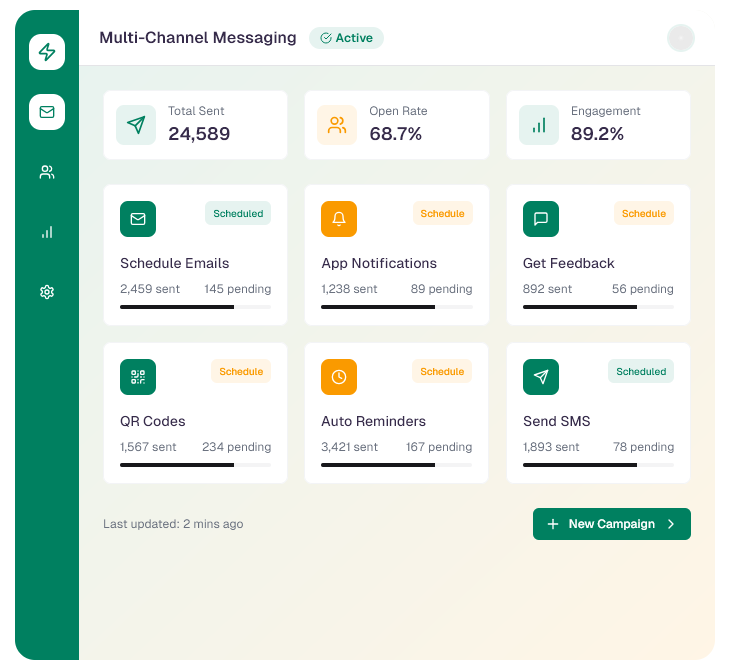Click the plus icon on New Campaign button
The image size is (730, 670).
pyautogui.click(x=553, y=524)
